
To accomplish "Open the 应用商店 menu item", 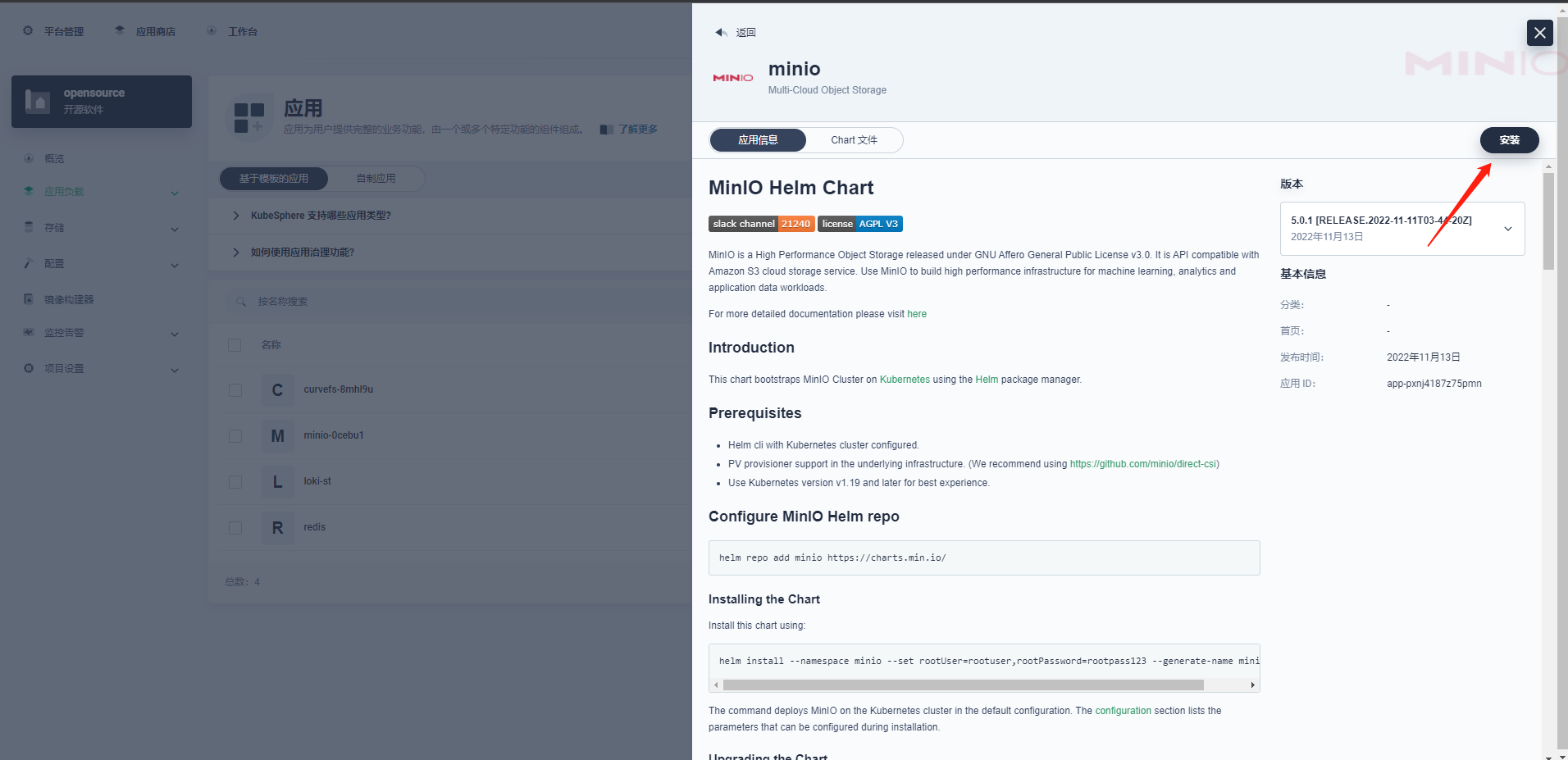I will 156,32.
